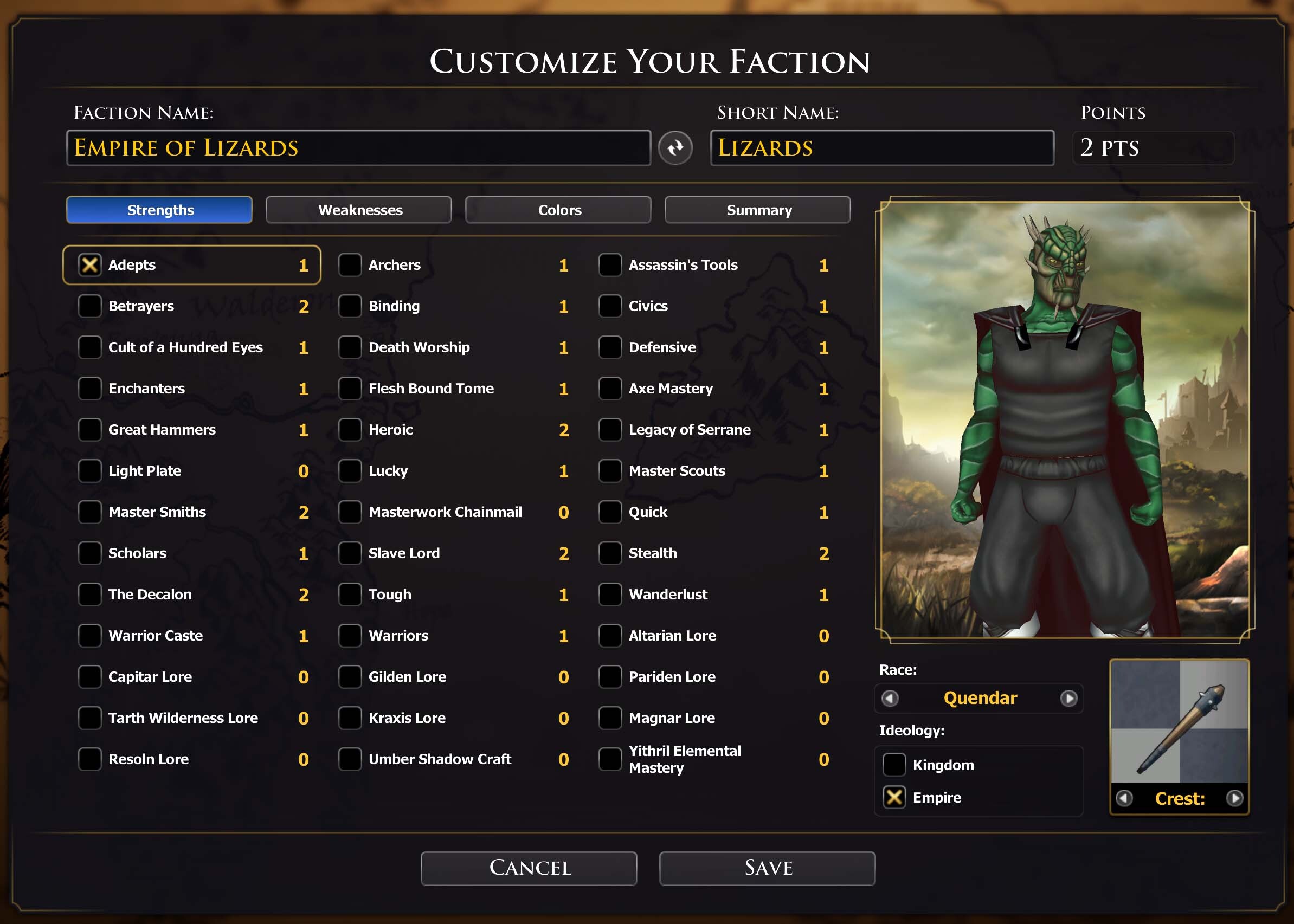Viewport: 1294px width, 924px height.
Task: Select Yithril Elemental Mastery checkbox
Action: (x=610, y=759)
